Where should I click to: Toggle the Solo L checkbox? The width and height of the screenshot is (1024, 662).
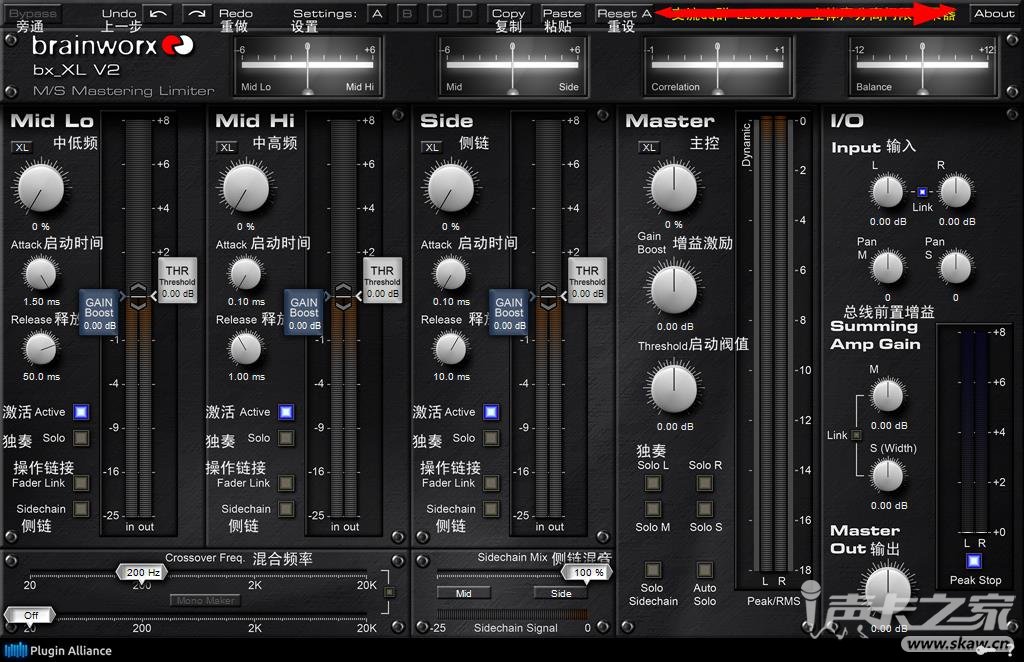652,483
